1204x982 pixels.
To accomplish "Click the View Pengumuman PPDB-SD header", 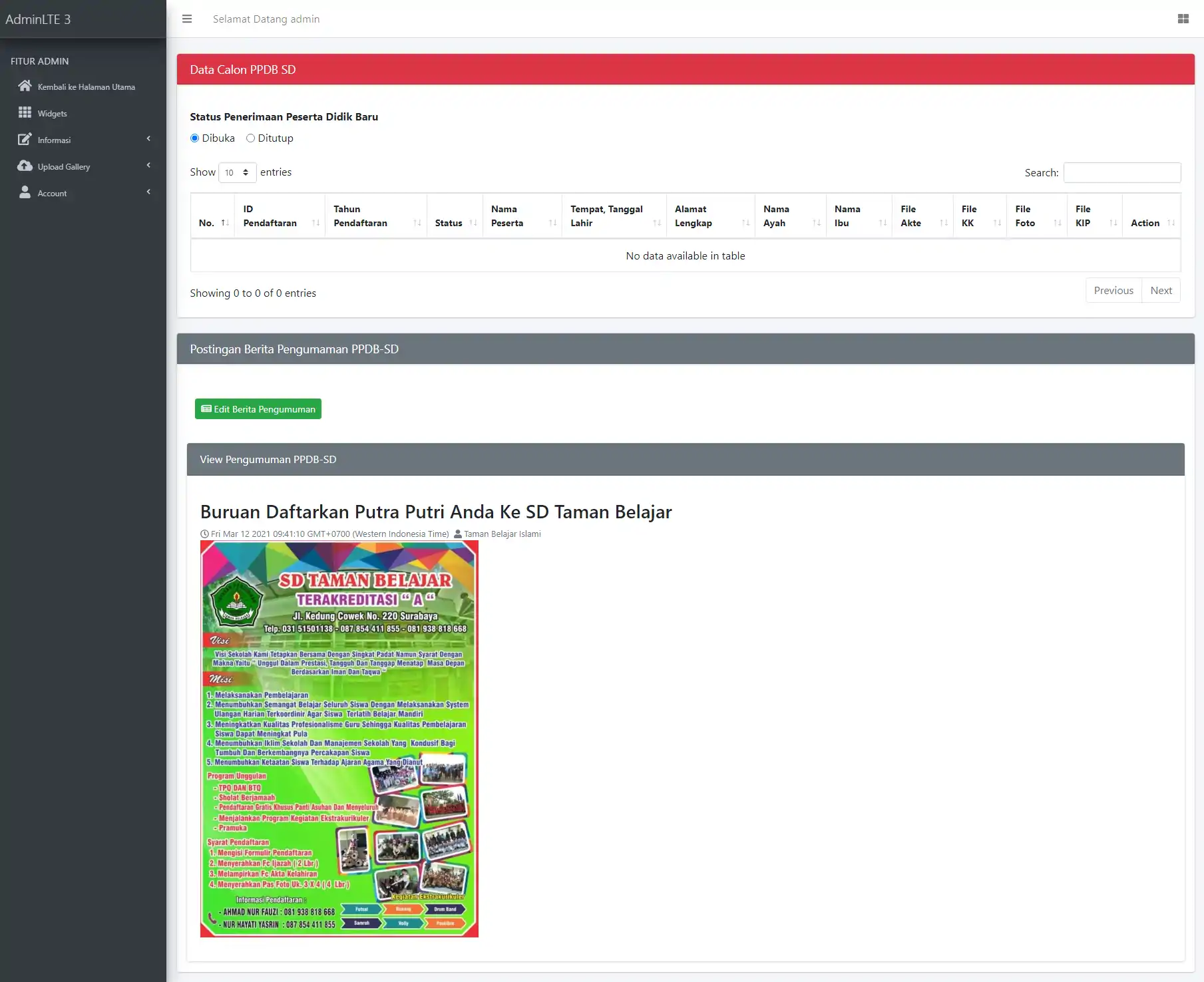I will [686, 459].
